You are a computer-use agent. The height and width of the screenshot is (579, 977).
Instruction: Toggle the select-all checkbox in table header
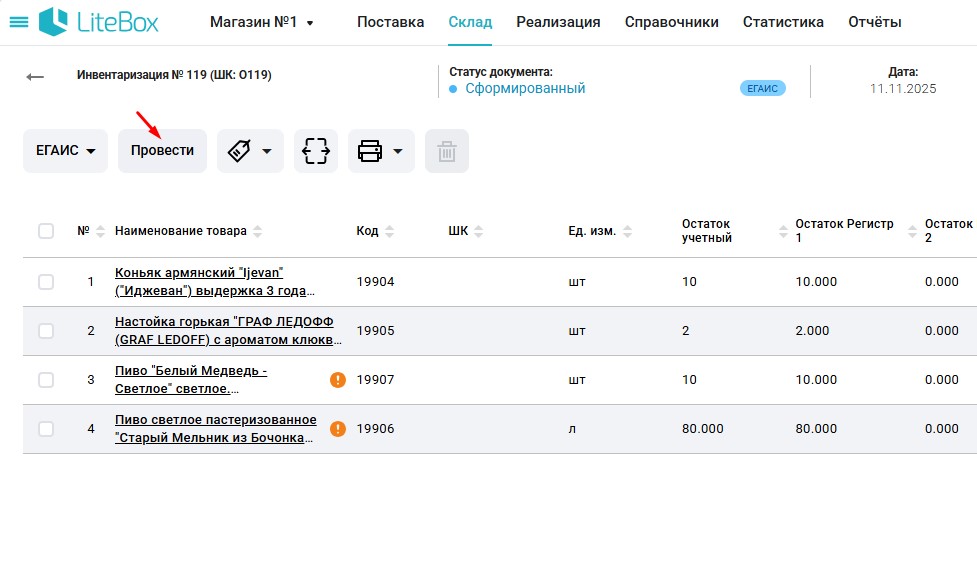pyautogui.click(x=45, y=230)
